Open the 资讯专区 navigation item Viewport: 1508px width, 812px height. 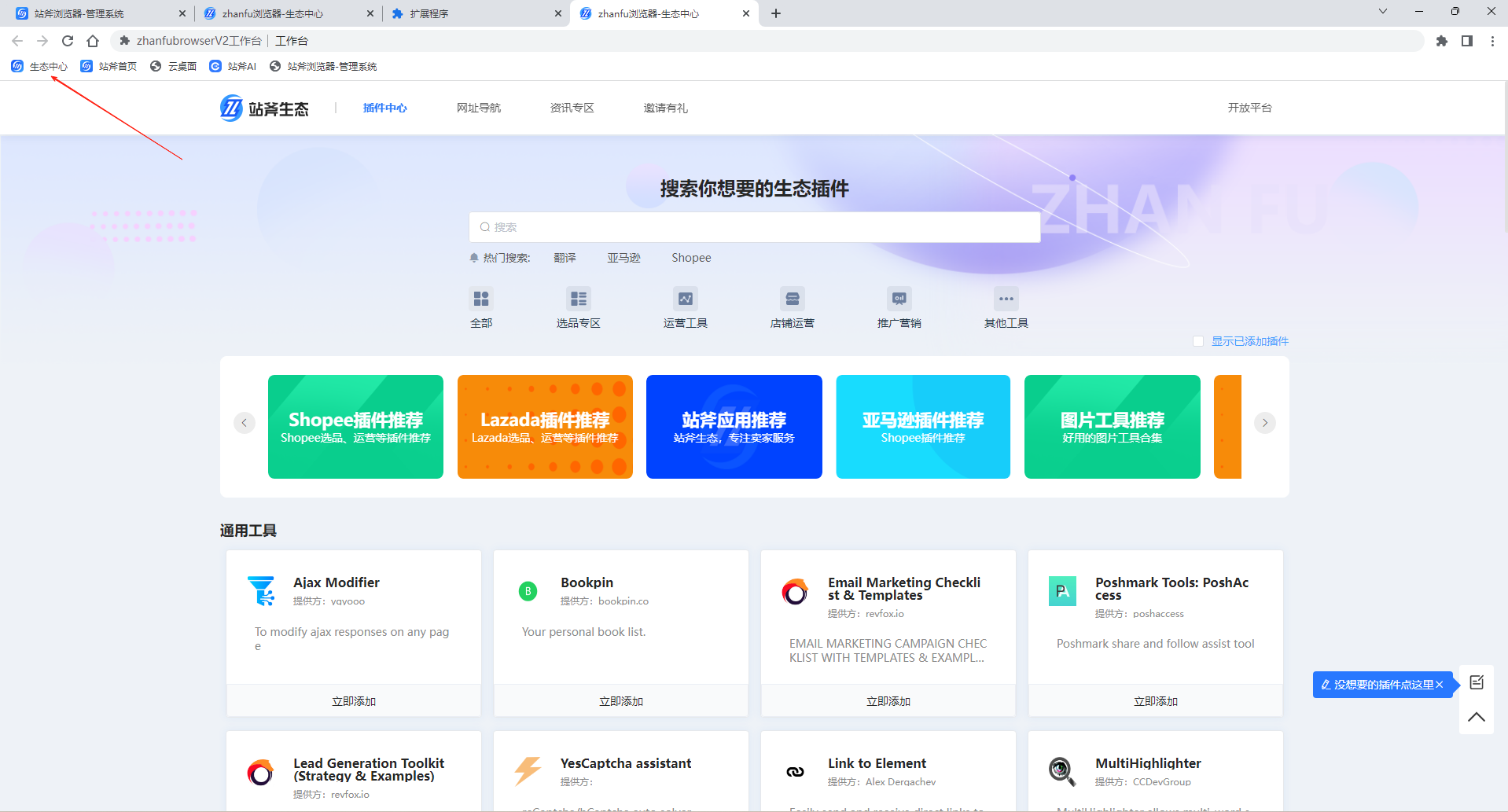point(572,108)
